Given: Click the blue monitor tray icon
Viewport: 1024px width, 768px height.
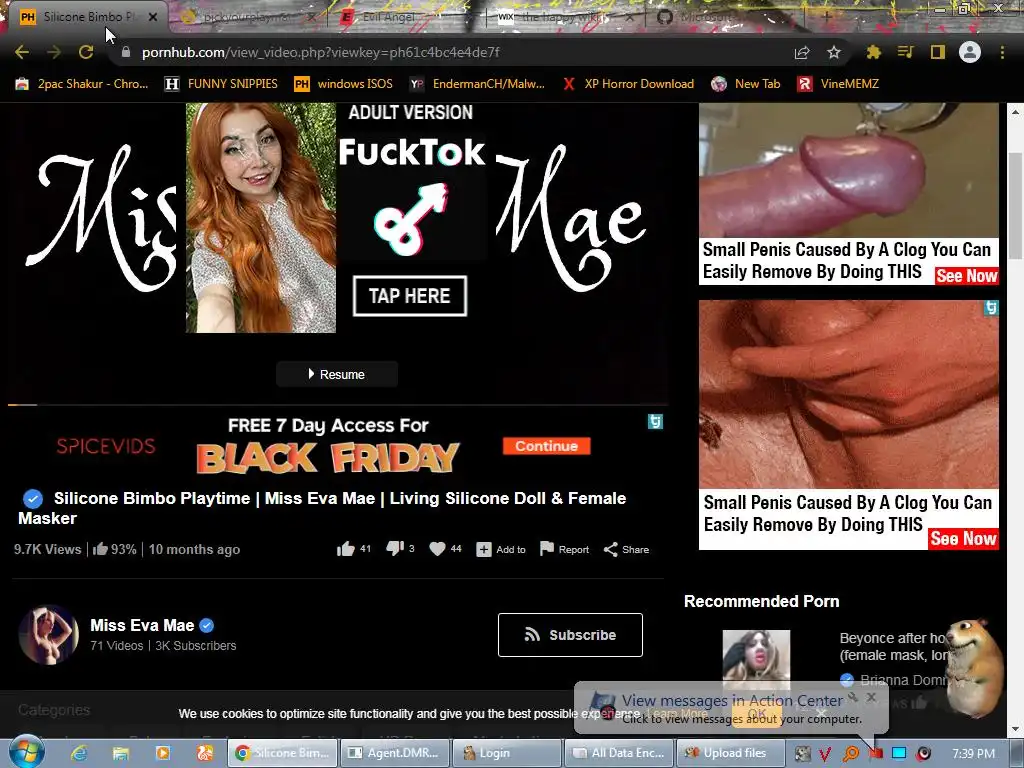Looking at the screenshot, I should (x=899, y=754).
